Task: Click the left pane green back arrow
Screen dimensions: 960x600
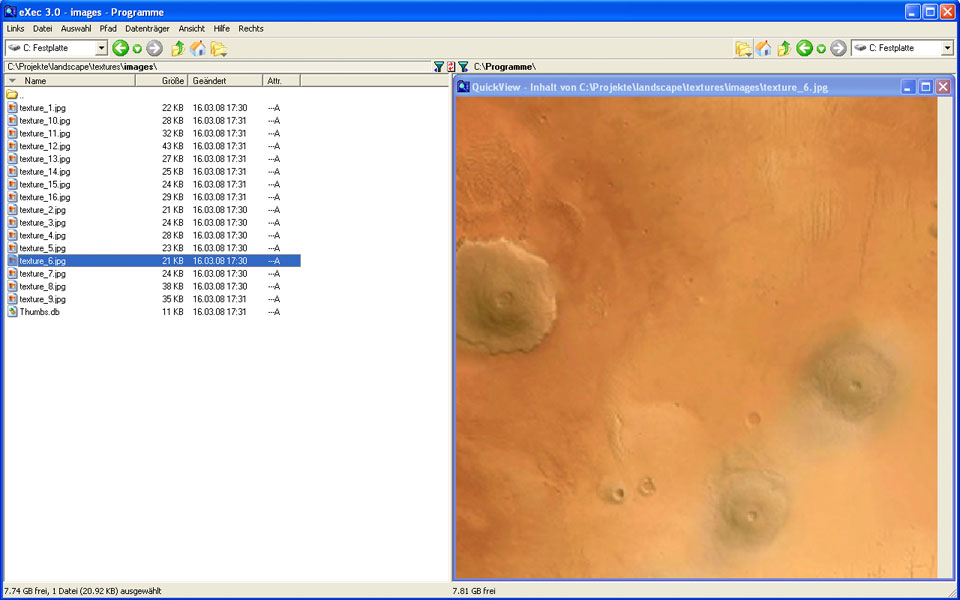Action: click(x=120, y=48)
